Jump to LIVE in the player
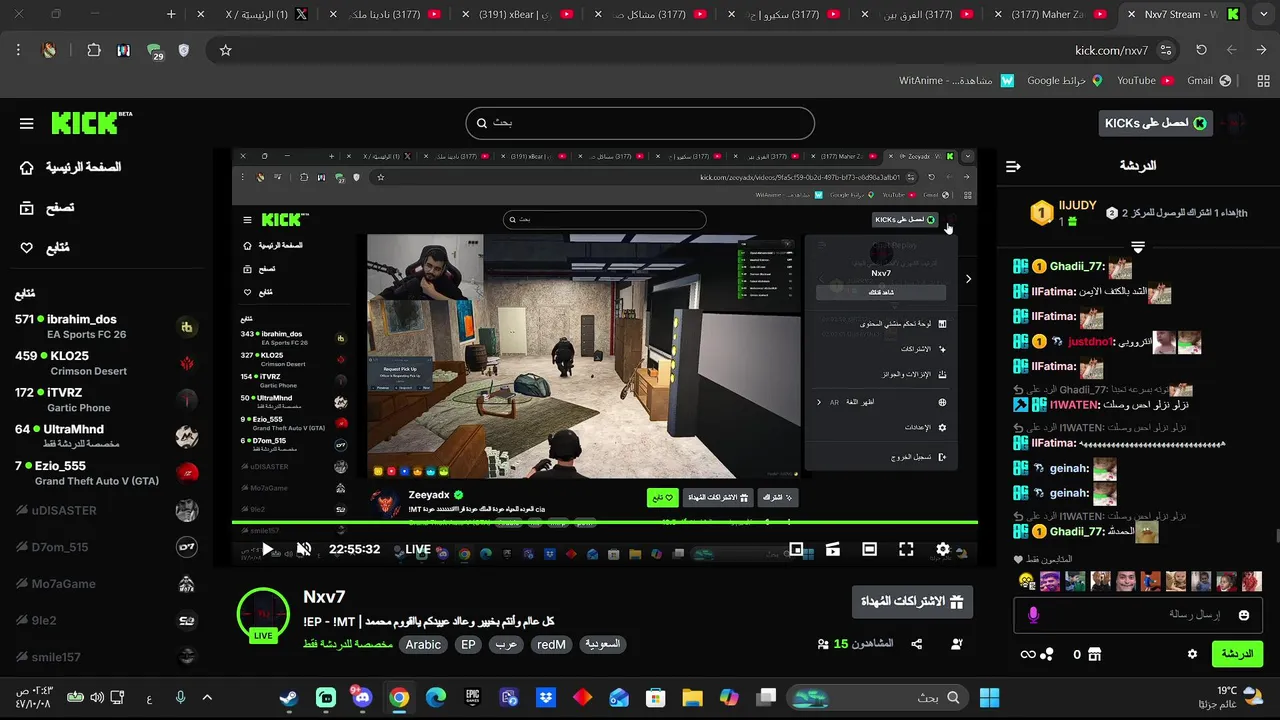This screenshot has height=720, width=1280. tap(418, 549)
